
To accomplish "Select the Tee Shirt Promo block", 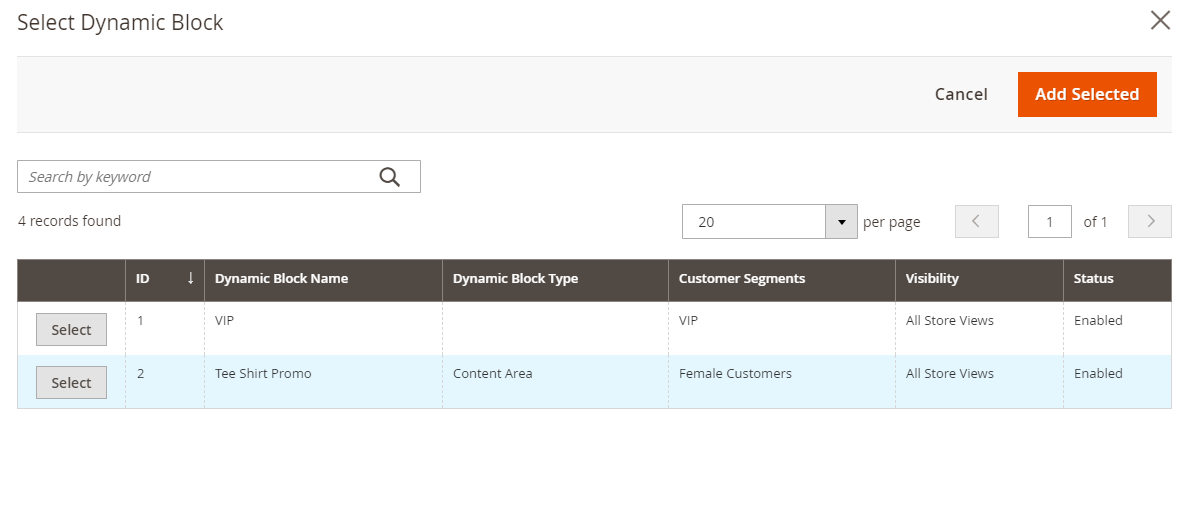I will tap(71, 383).
